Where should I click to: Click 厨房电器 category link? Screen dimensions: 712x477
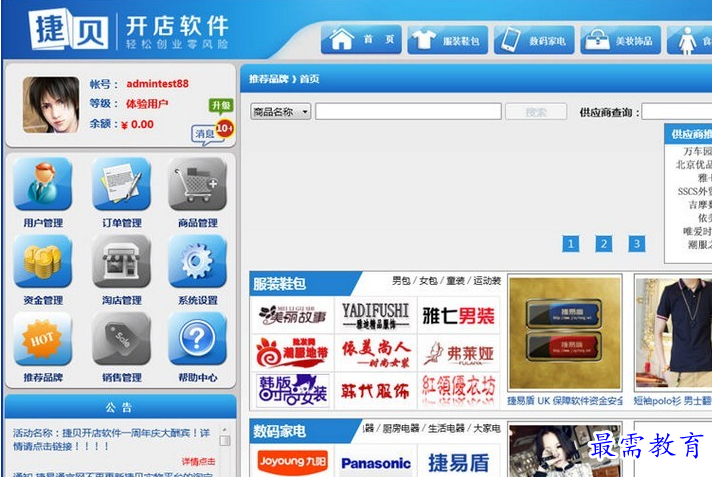coord(401,428)
